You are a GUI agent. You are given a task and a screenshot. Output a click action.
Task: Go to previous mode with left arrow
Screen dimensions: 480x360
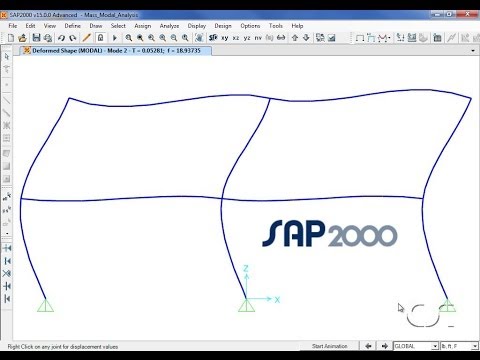[x=368, y=346]
